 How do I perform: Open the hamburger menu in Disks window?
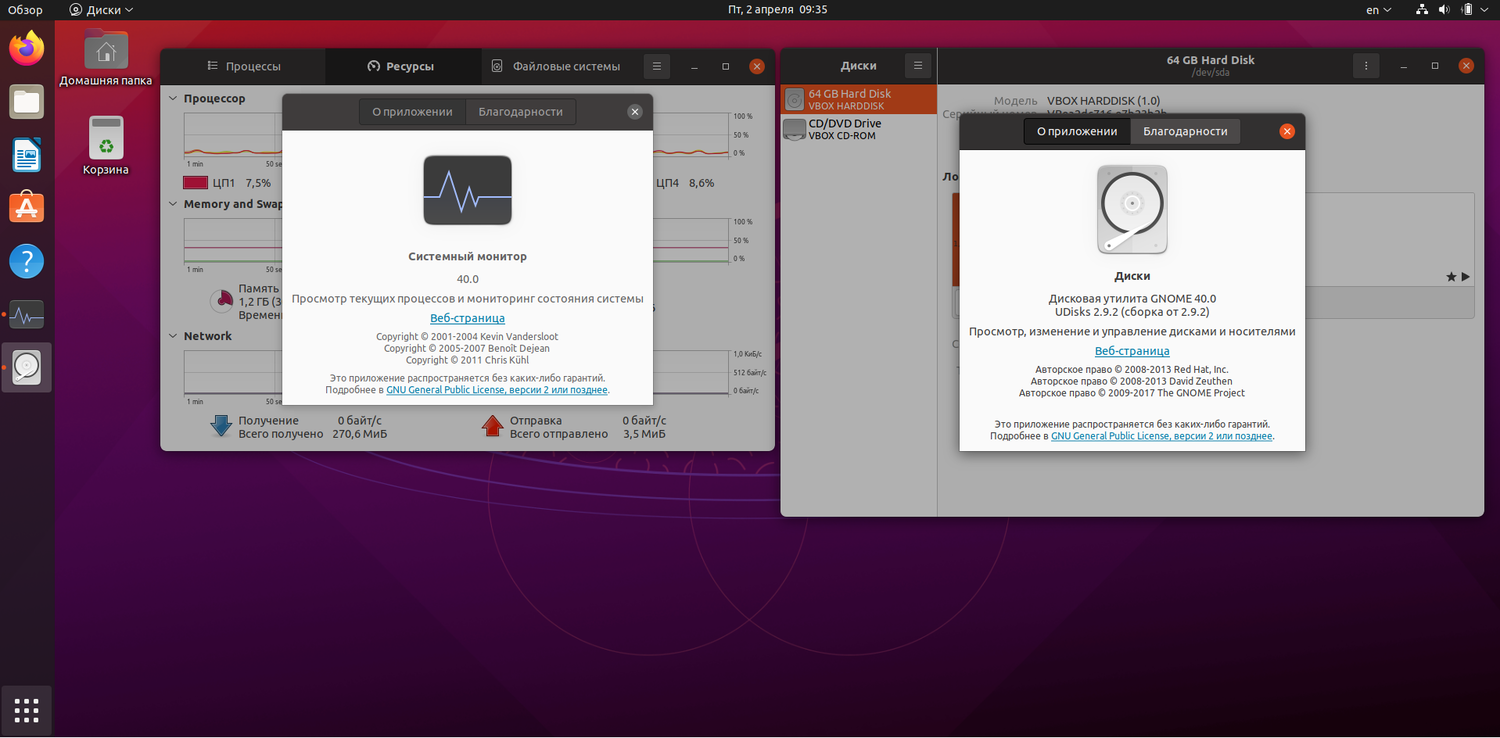(x=918, y=65)
